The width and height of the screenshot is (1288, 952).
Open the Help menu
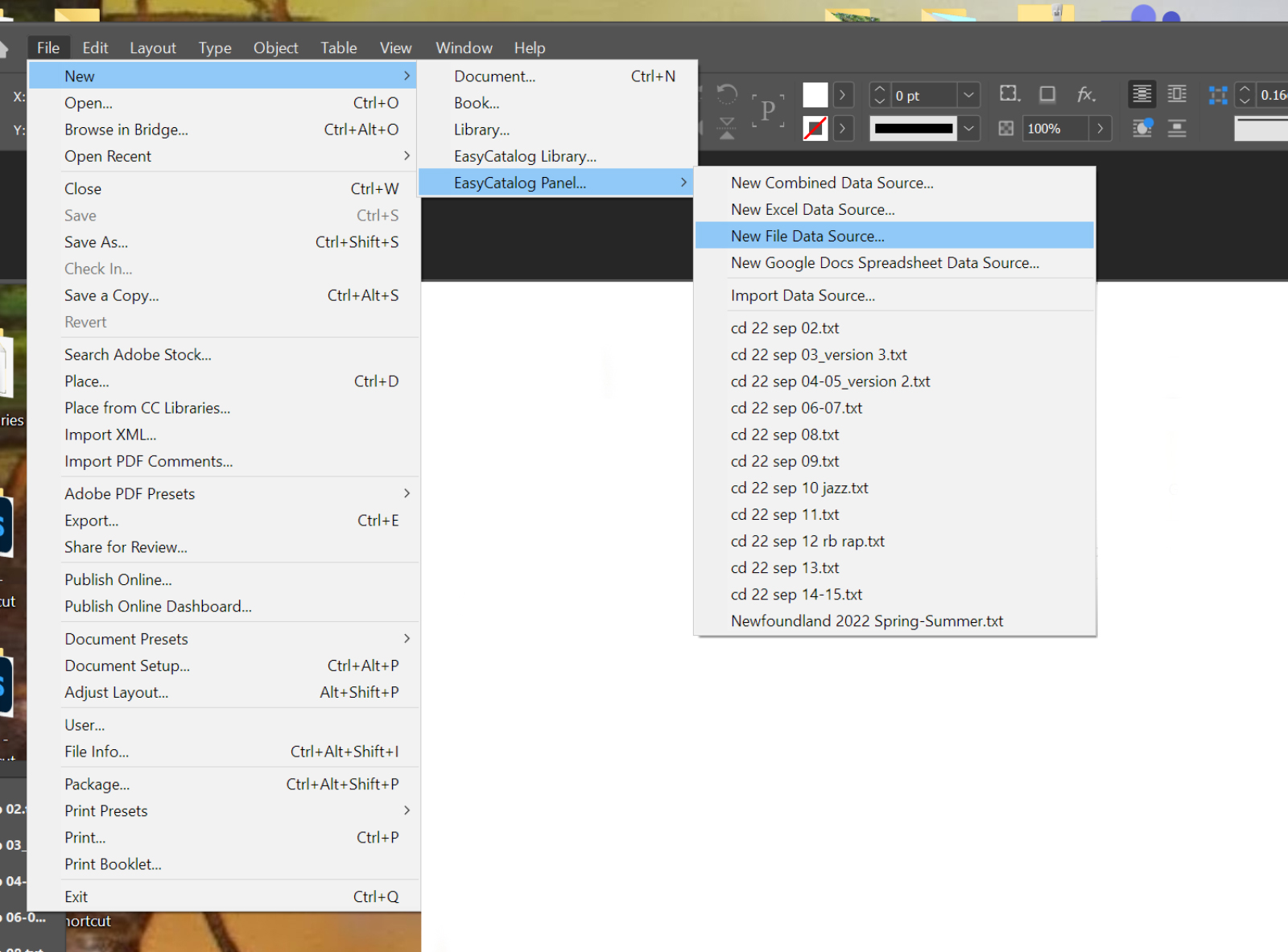tap(530, 47)
